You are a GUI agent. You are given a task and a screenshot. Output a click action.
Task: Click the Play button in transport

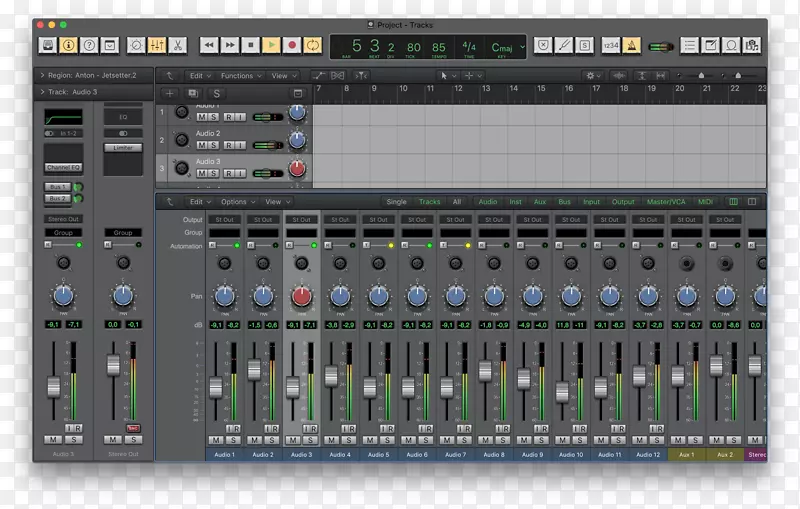(x=272, y=45)
